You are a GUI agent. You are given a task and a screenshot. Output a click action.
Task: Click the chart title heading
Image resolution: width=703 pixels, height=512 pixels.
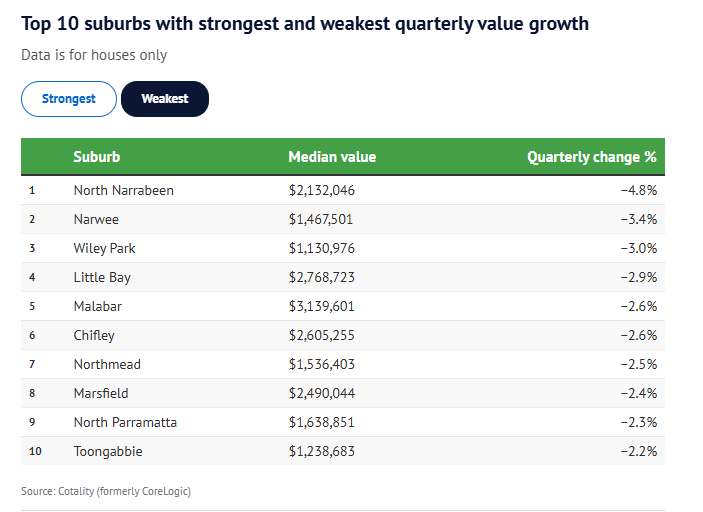coord(305,24)
